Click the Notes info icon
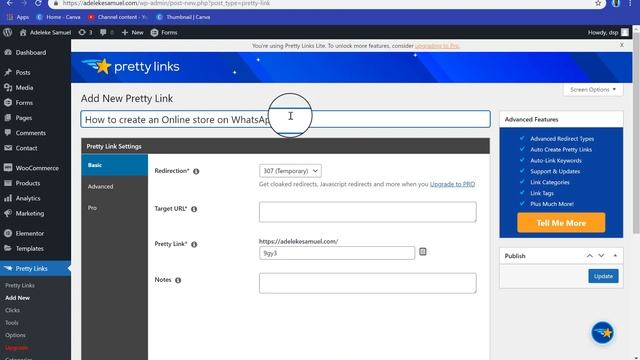The width and height of the screenshot is (640, 360). click(178, 280)
